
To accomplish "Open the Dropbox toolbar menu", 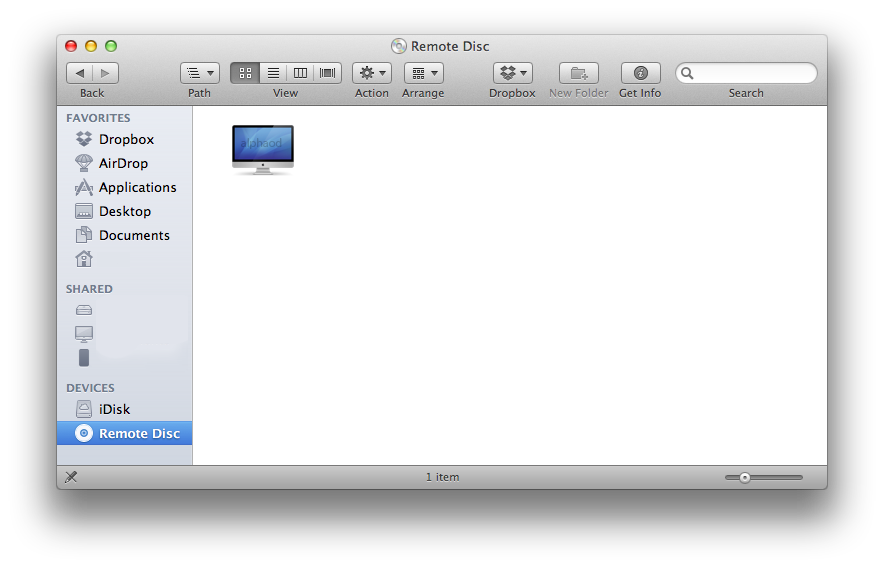I will click(x=513, y=73).
